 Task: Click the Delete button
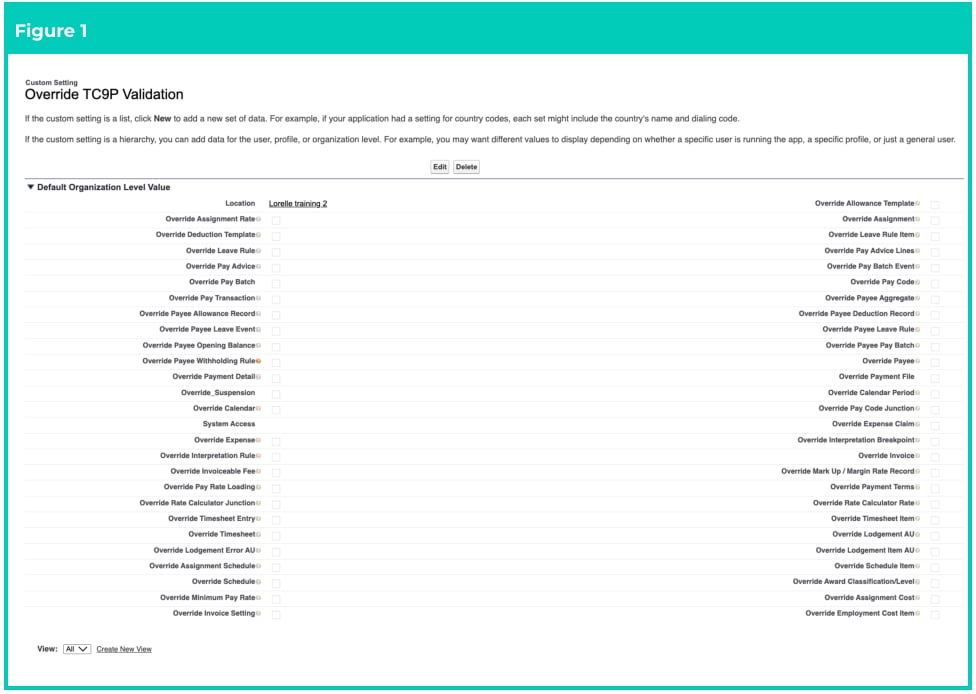click(x=466, y=167)
